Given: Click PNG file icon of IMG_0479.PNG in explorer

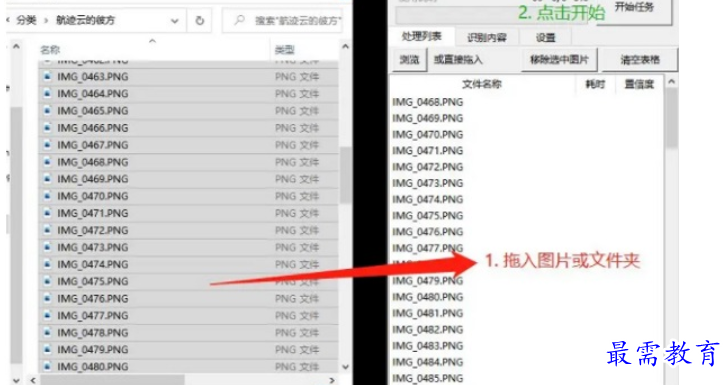Looking at the screenshot, I should [47, 350].
